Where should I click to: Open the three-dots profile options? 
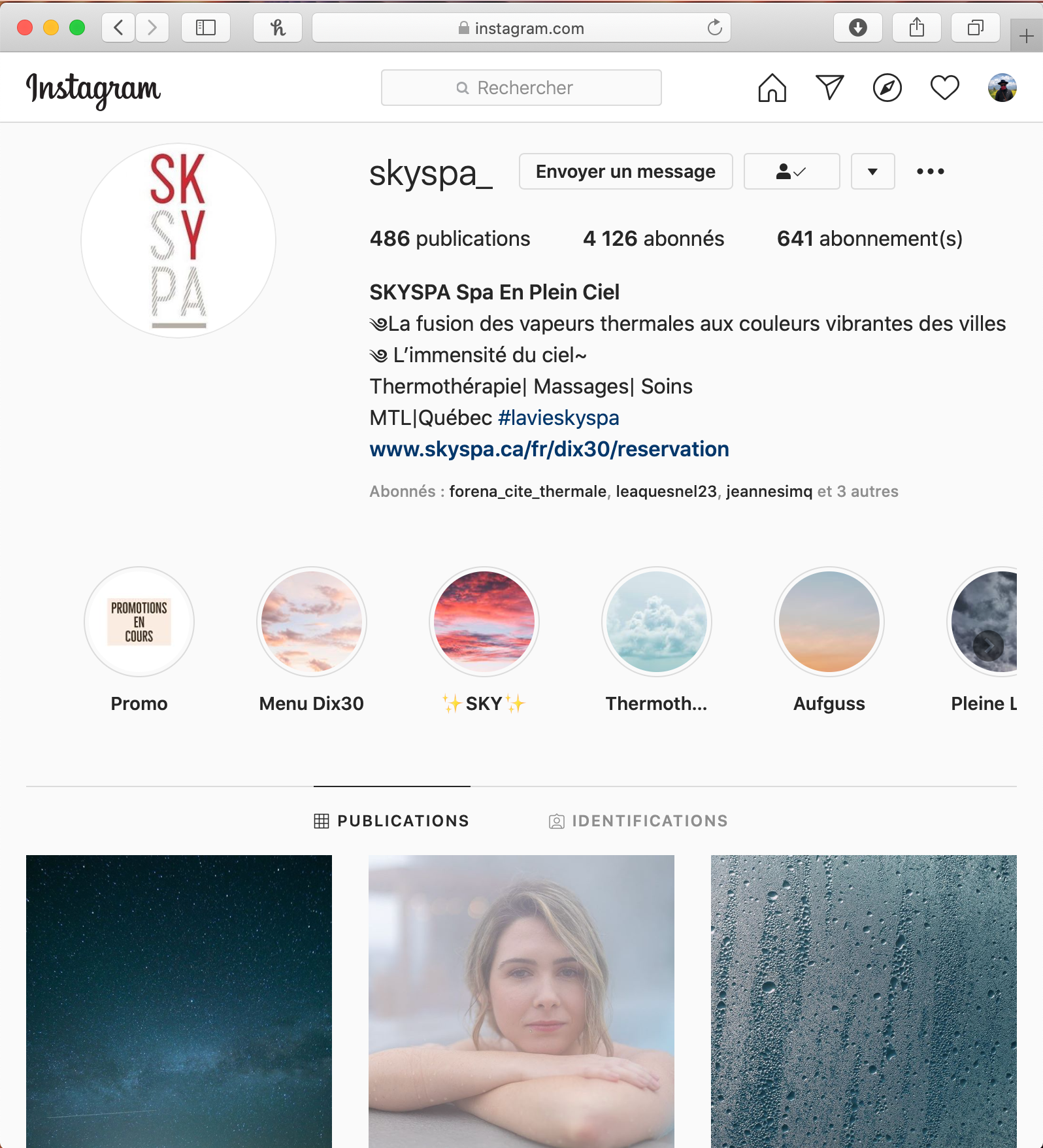pyautogui.click(x=930, y=171)
